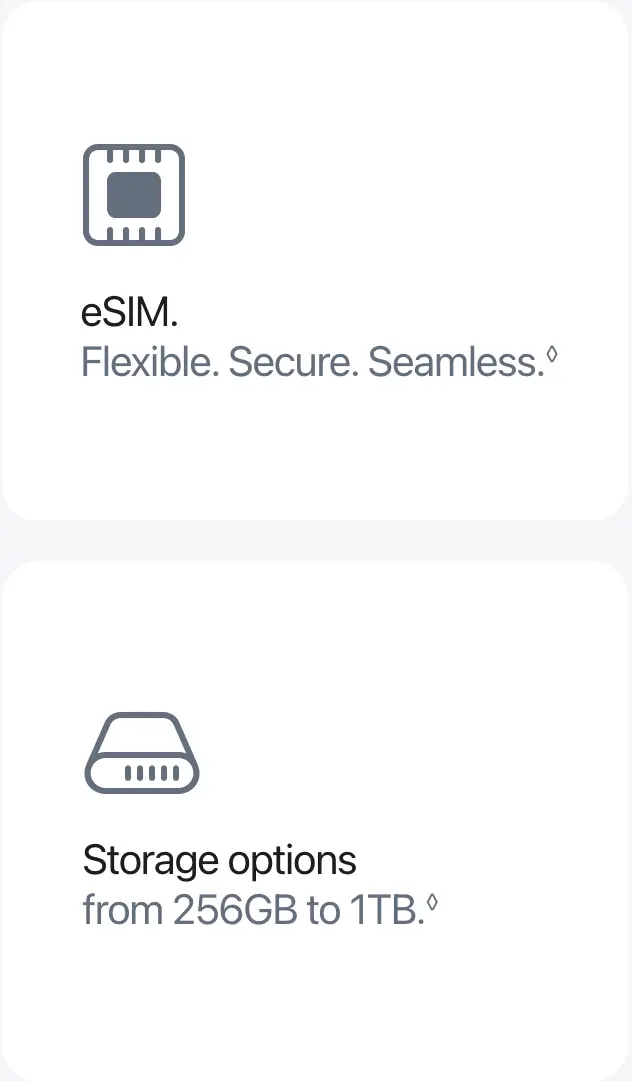This screenshot has width=632, height=1081.
Task: Click the vent slots on the drive icon
Action: [x=150, y=773]
